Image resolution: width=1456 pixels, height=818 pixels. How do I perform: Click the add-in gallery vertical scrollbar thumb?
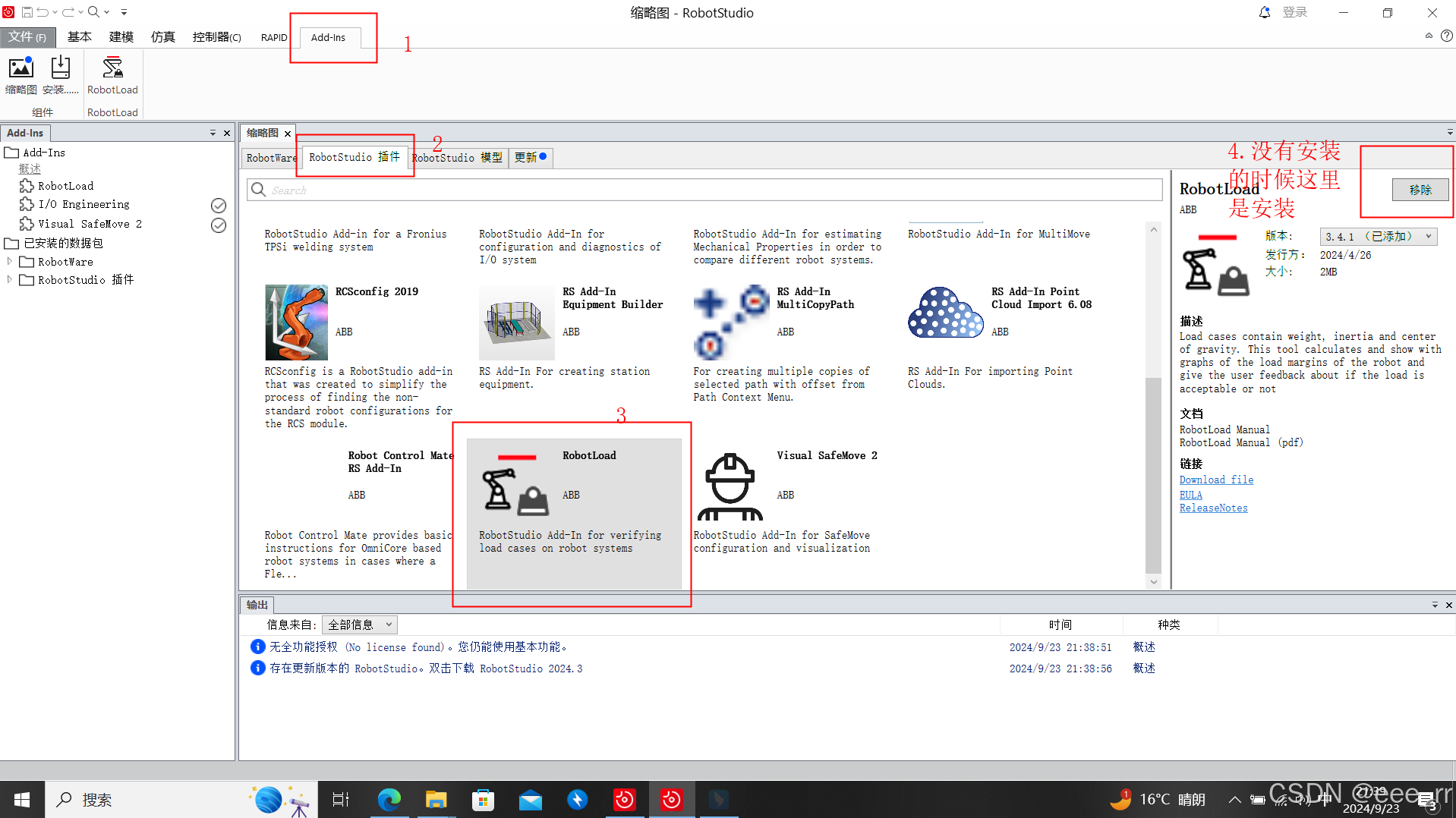(x=1153, y=474)
